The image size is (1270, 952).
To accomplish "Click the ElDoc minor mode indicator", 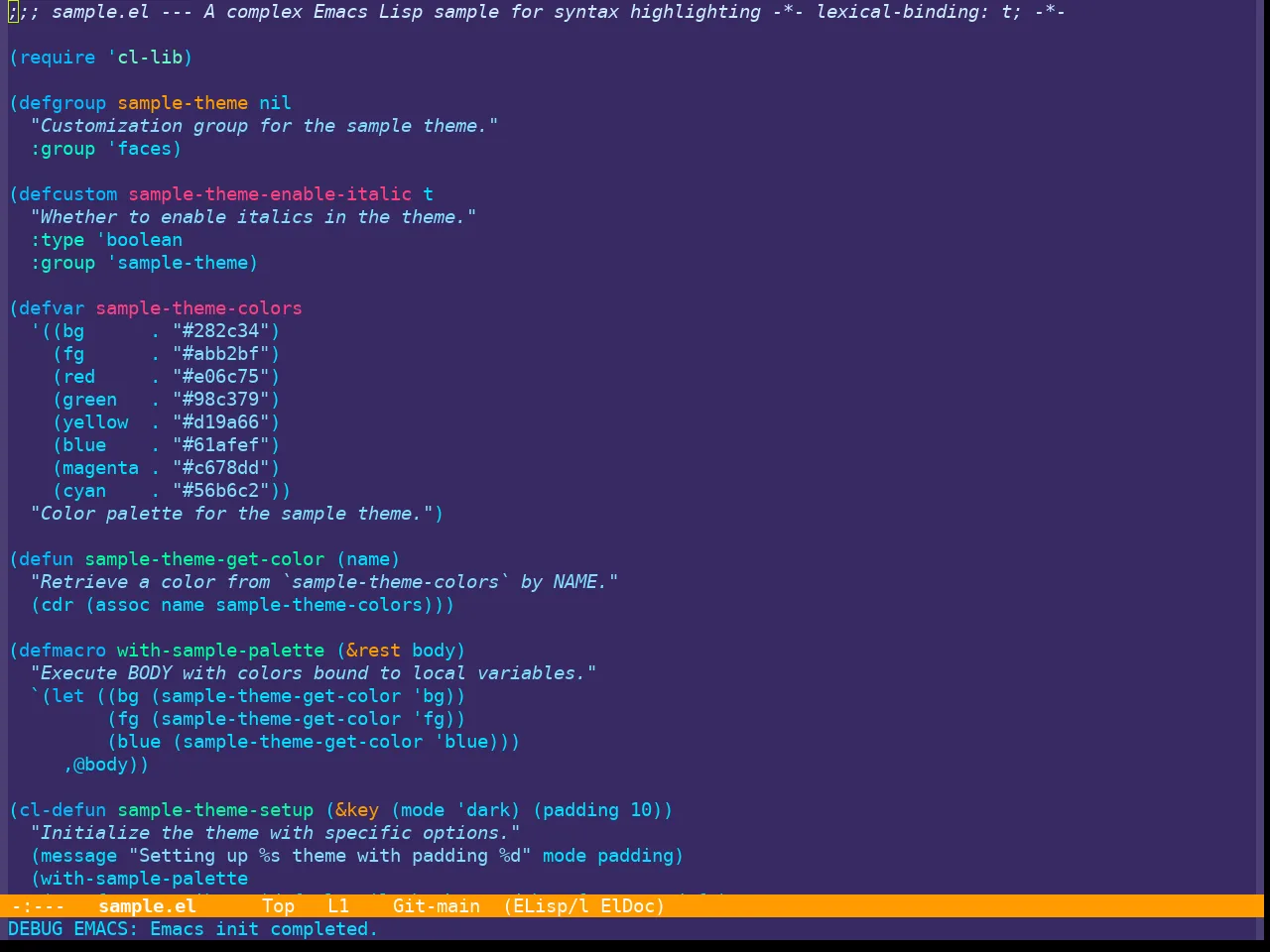I will 627,905.
